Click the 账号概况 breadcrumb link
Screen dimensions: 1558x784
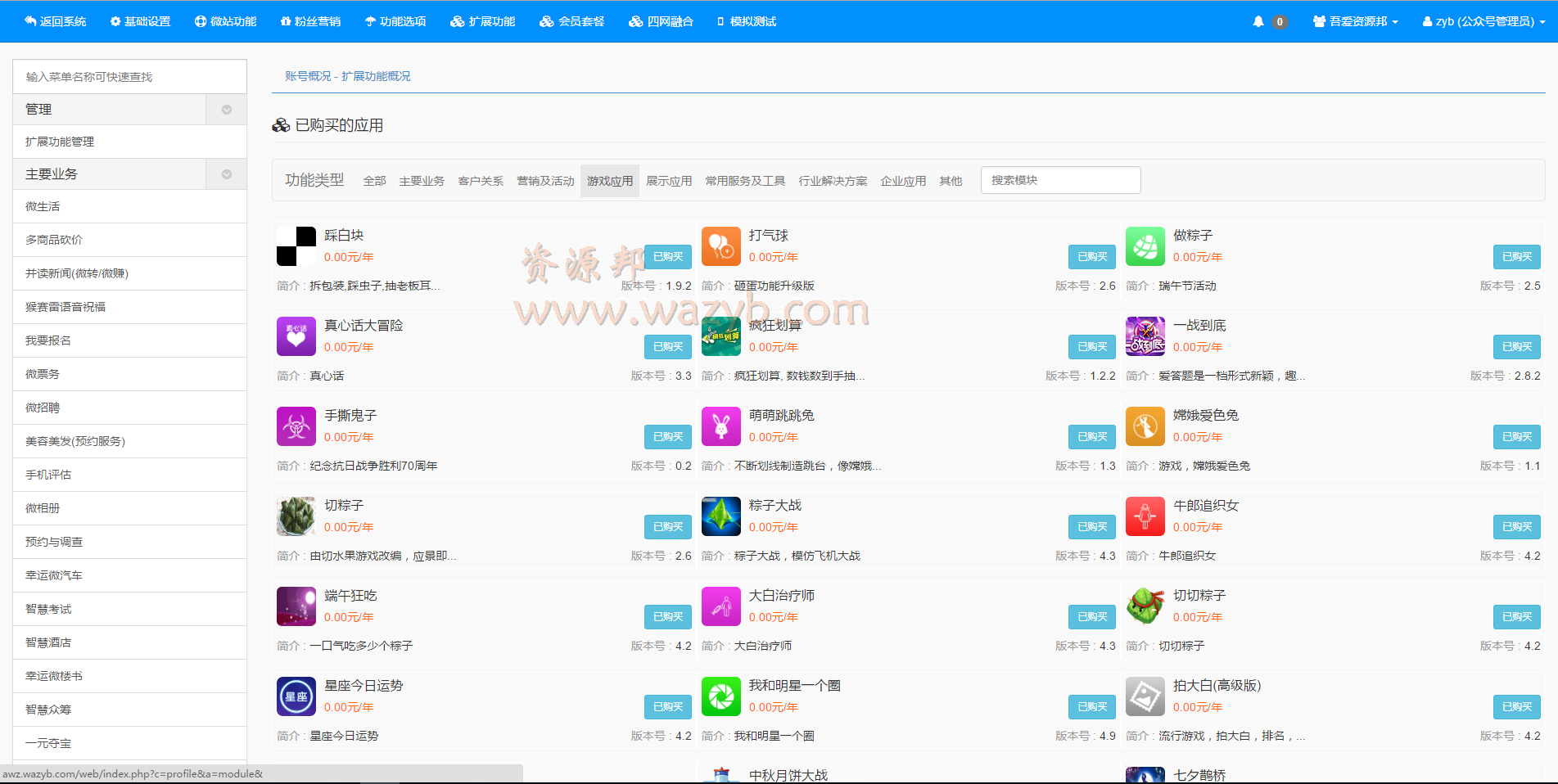click(x=308, y=76)
